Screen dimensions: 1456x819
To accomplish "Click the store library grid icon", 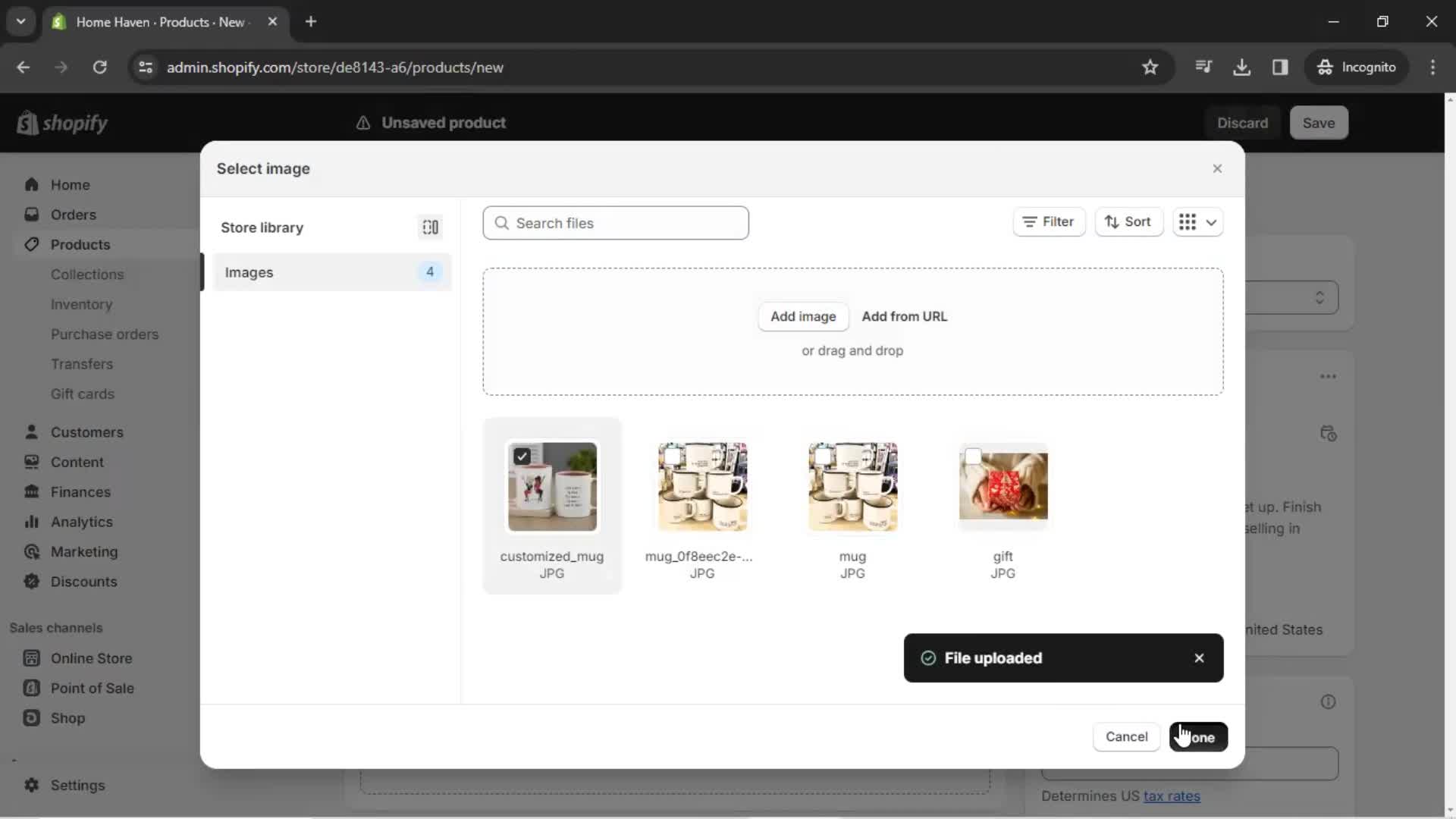I will pyautogui.click(x=430, y=227).
